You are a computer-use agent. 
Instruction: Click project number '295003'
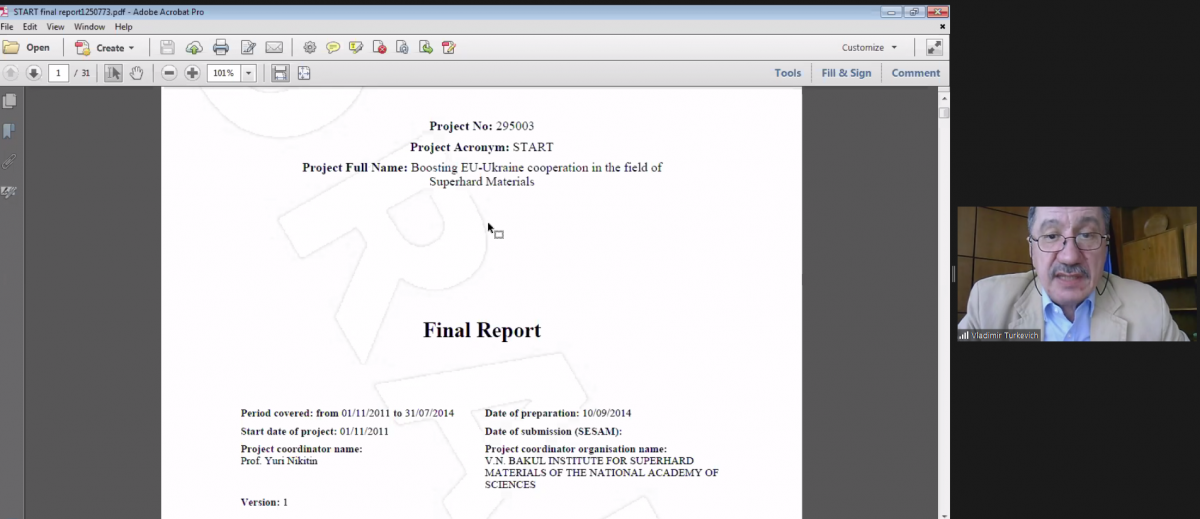[515, 126]
